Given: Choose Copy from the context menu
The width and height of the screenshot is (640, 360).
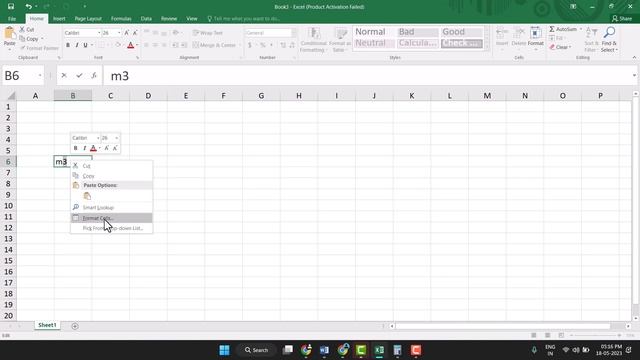Looking at the screenshot, I should [x=111, y=176].
